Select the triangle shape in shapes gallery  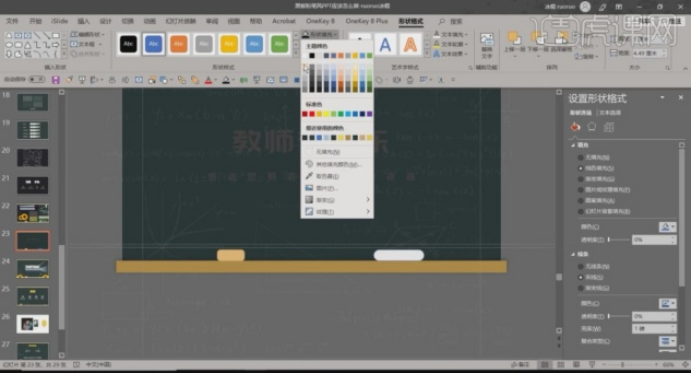click(x=27, y=45)
